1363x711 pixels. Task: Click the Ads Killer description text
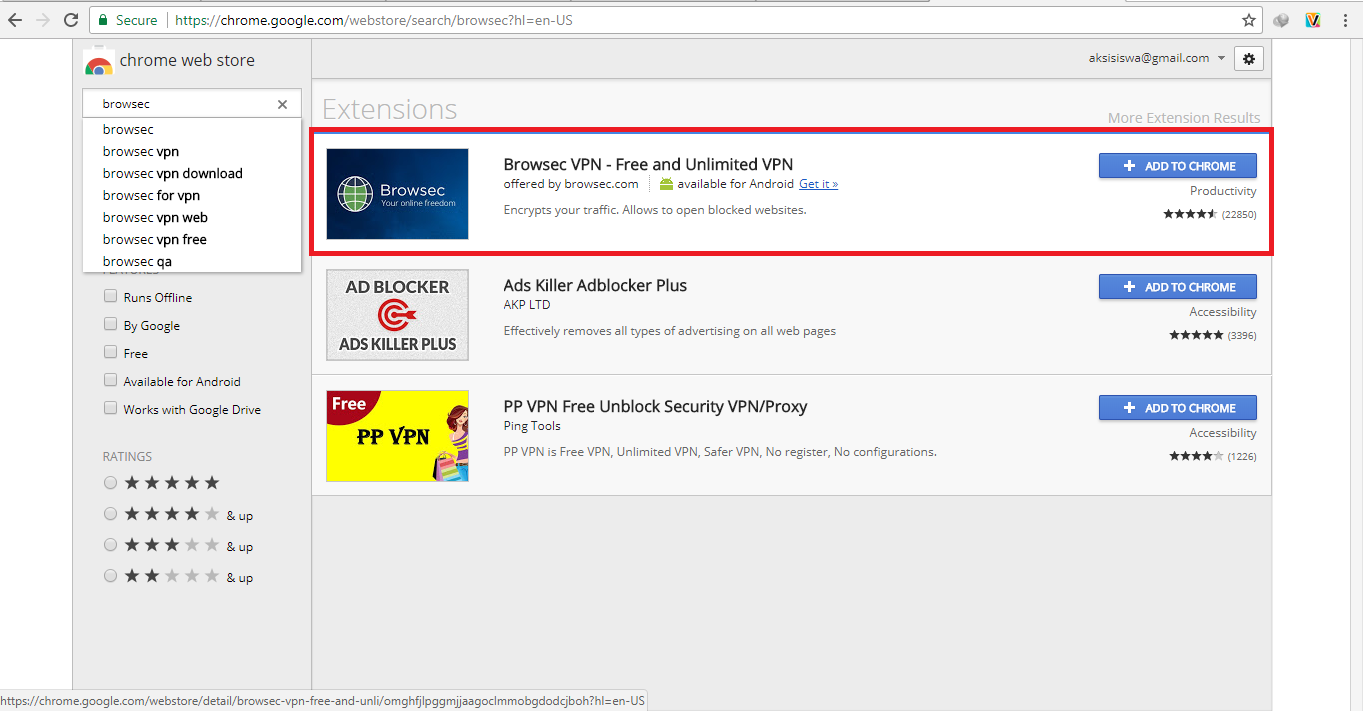click(670, 331)
